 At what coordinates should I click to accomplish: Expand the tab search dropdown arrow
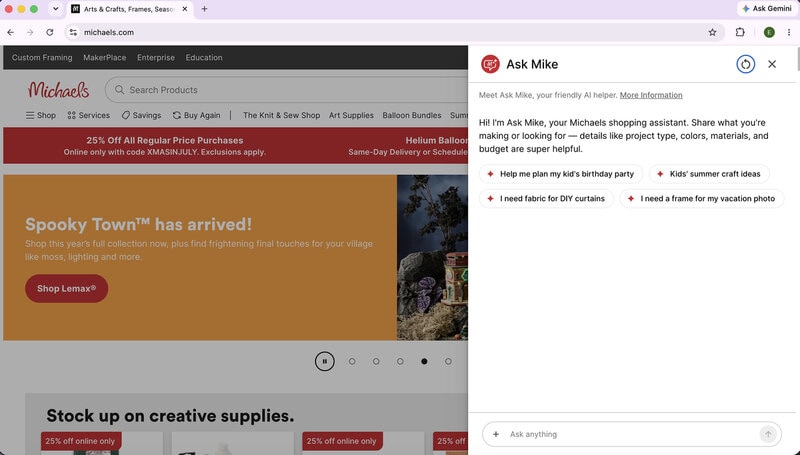[56, 9]
